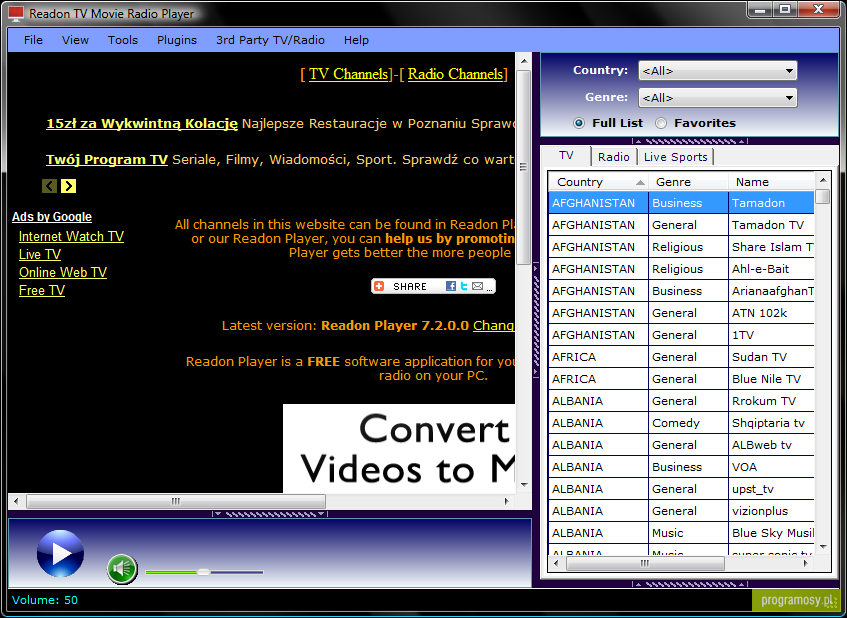Start playback with the blue Play button
847x618 pixels.
tap(60, 553)
